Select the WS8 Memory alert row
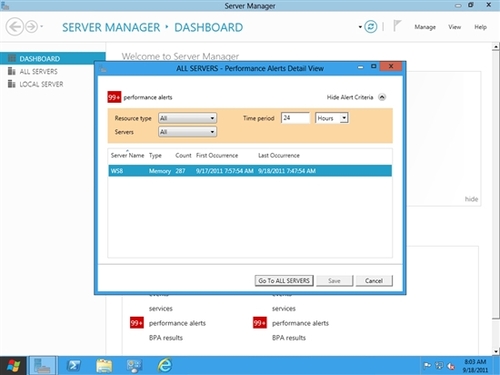Image resolution: width=500 pixels, height=375 pixels. (250, 171)
